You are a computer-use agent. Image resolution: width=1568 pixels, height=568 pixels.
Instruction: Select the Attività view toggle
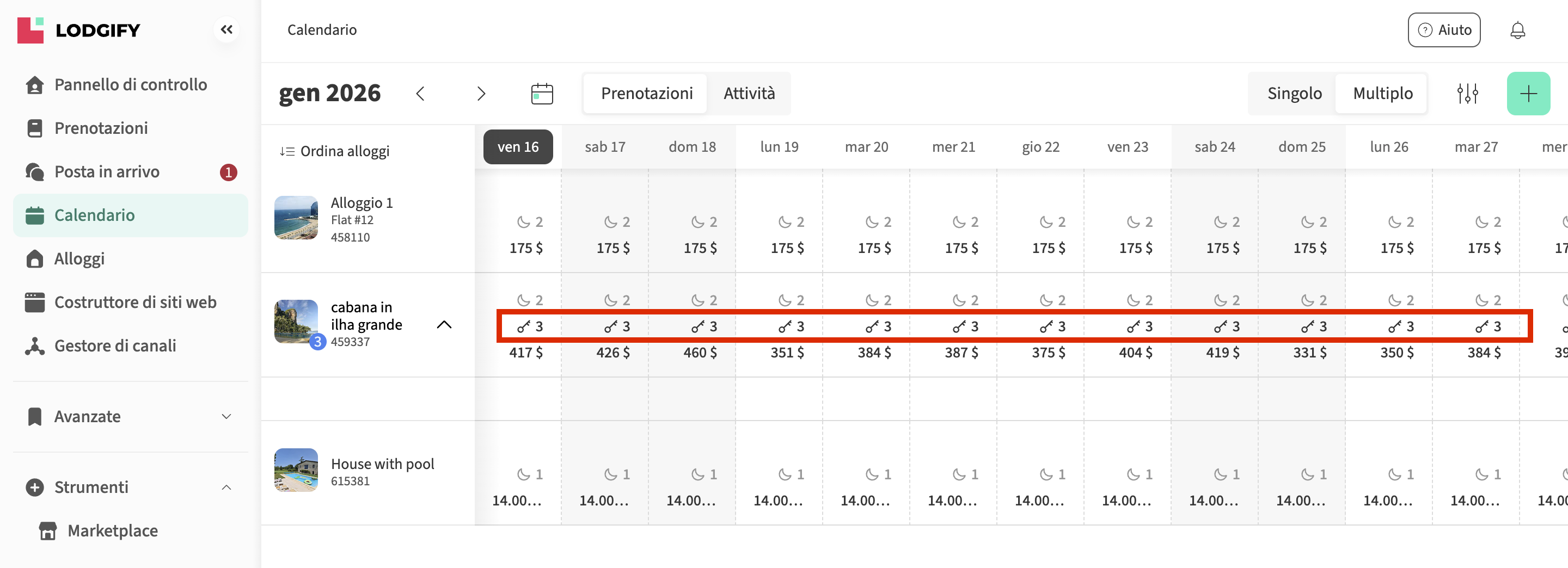(x=749, y=94)
